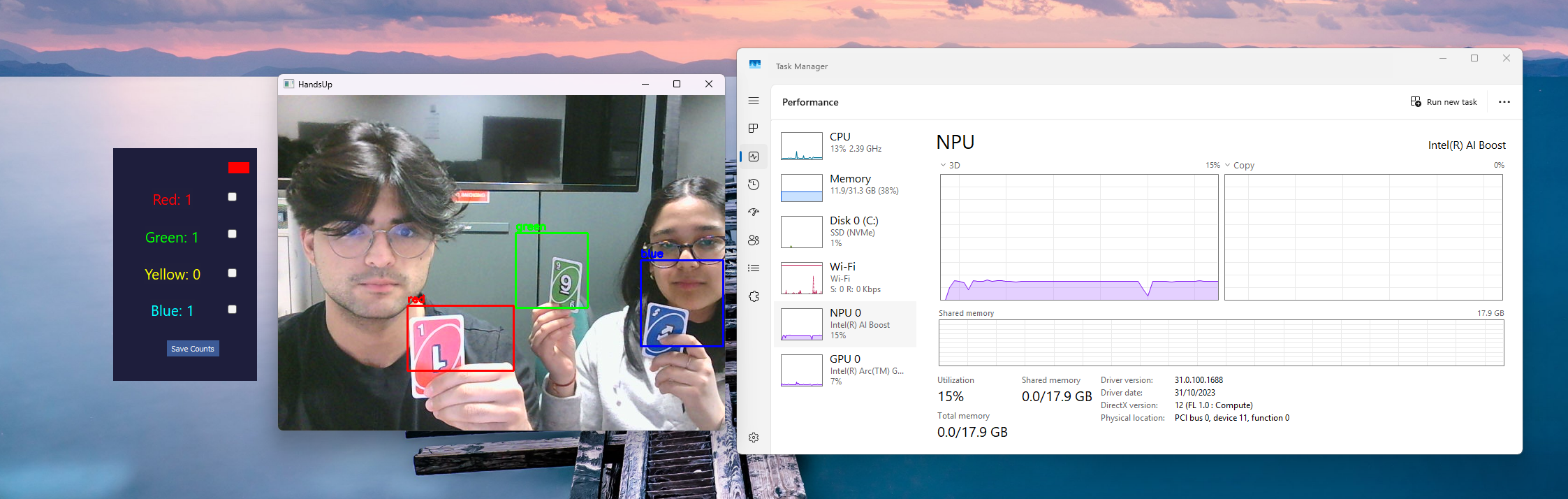Open Details page icon in sidebar
This screenshot has height=499, width=1568.
click(754, 268)
